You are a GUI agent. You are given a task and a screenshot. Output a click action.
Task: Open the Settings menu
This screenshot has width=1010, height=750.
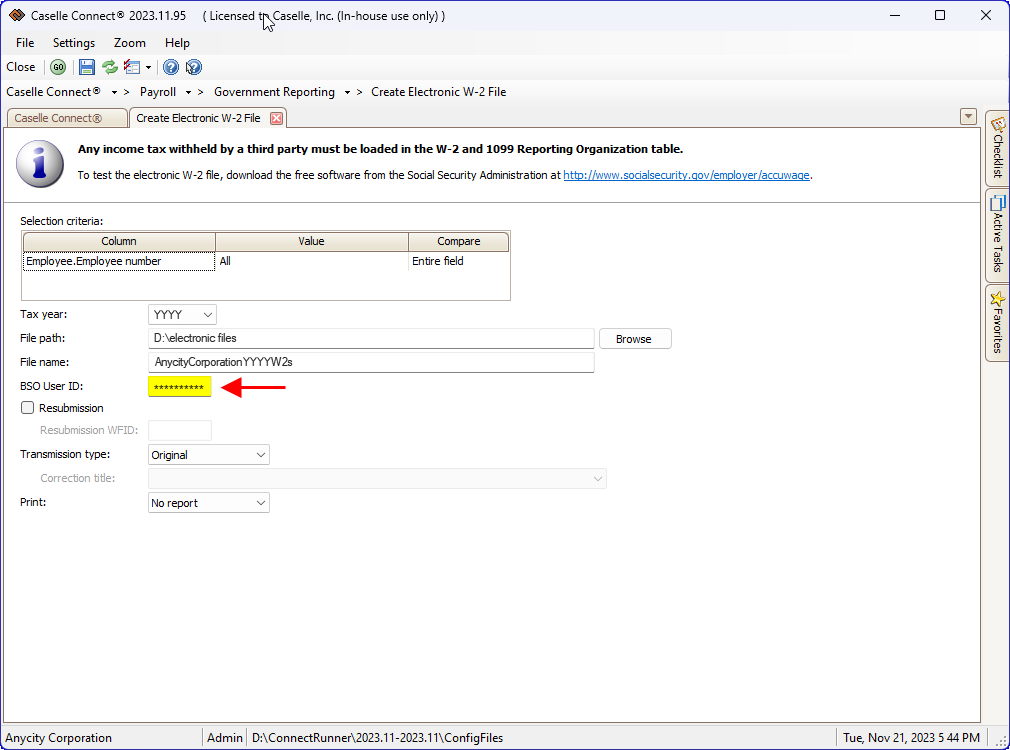point(73,43)
